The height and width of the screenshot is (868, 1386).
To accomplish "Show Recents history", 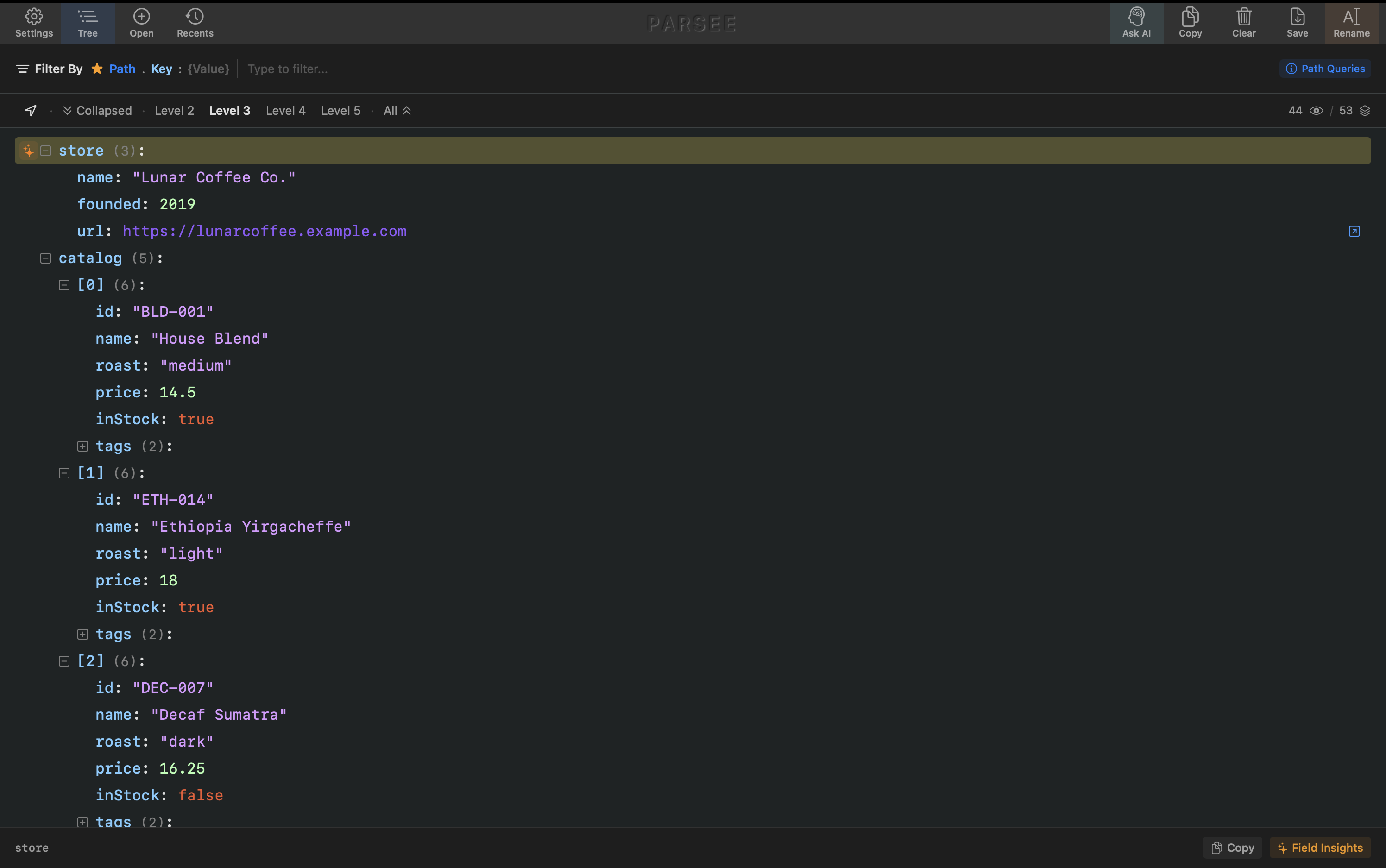I will coord(195,23).
